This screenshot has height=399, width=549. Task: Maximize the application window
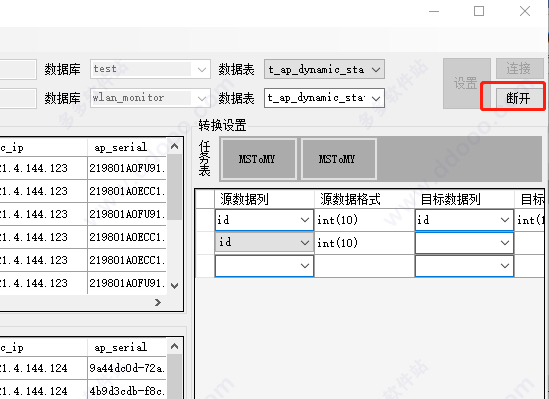(x=479, y=11)
